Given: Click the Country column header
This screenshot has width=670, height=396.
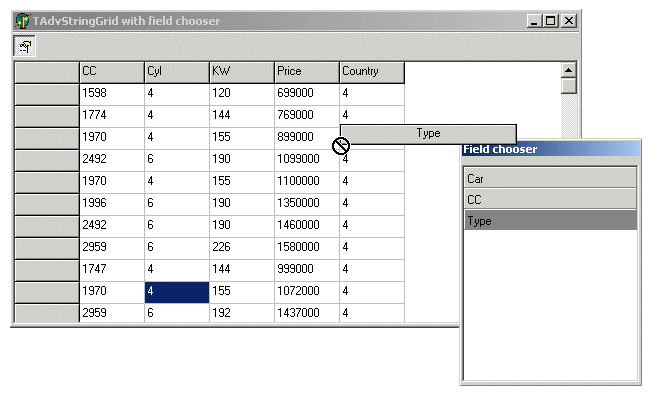Looking at the screenshot, I should click(x=372, y=72).
